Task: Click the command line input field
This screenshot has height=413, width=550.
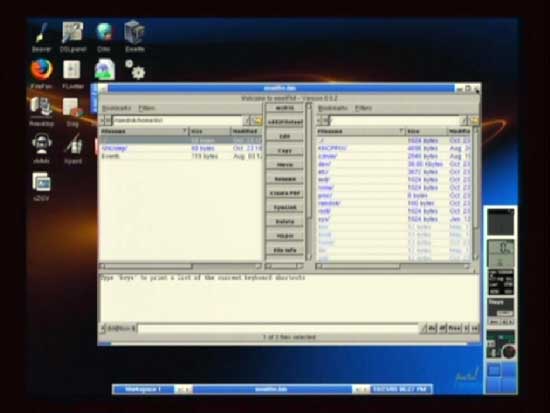Action: click(278, 328)
